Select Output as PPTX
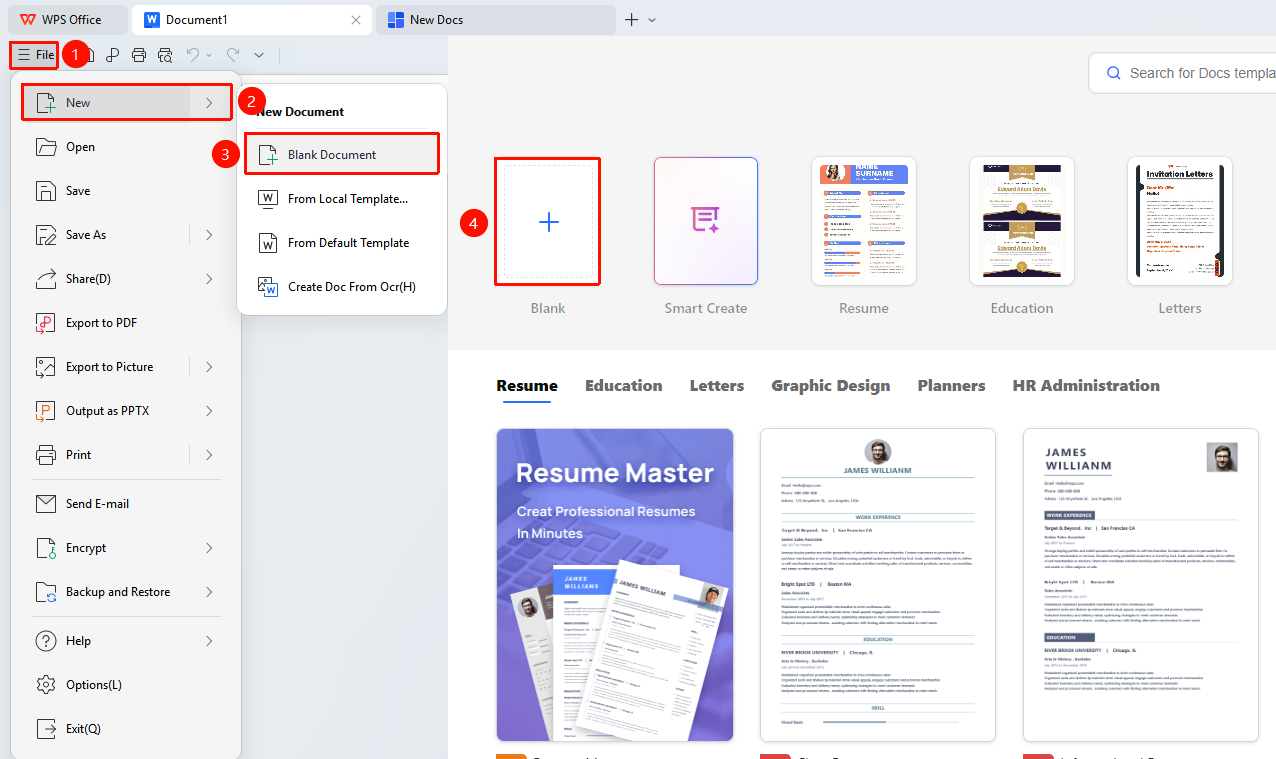This screenshot has height=759, width=1276. pyautogui.click(x=126, y=411)
